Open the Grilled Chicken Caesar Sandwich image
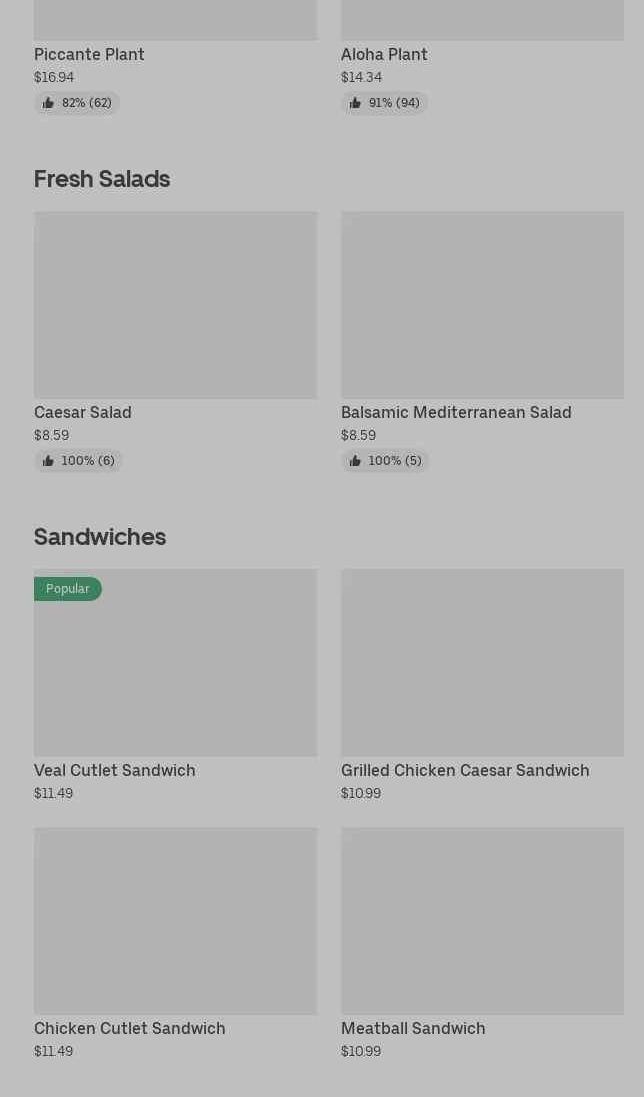The image size is (644, 1097). pyautogui.click(x=482, y=663)
